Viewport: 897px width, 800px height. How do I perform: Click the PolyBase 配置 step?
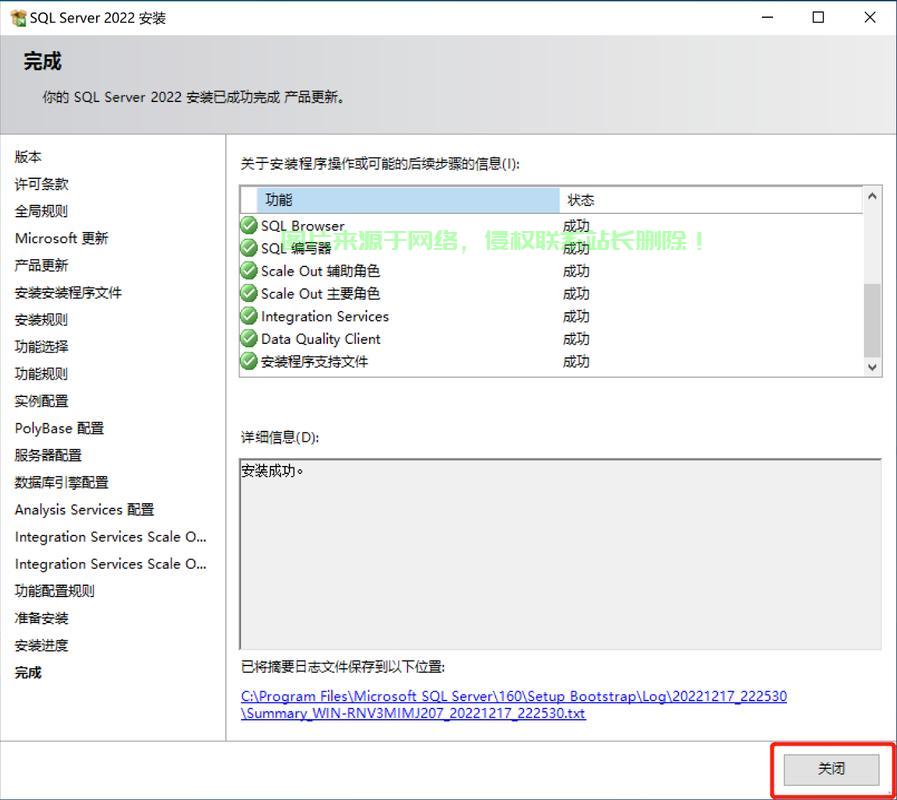tap(59, 428)
